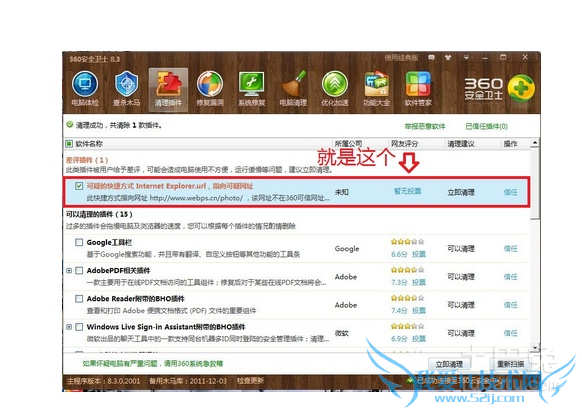Click 投票 vote link for Adobe Reader BHO

419,311
